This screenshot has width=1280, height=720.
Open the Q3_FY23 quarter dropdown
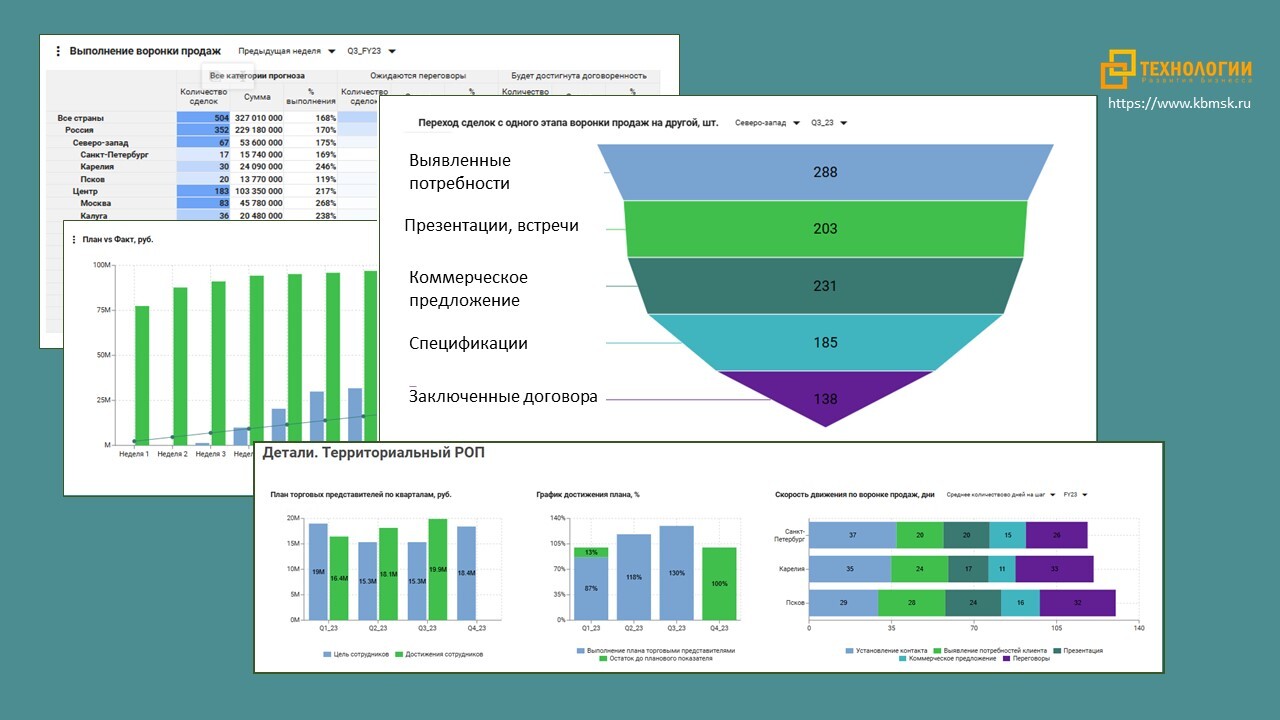coord(371,51)
